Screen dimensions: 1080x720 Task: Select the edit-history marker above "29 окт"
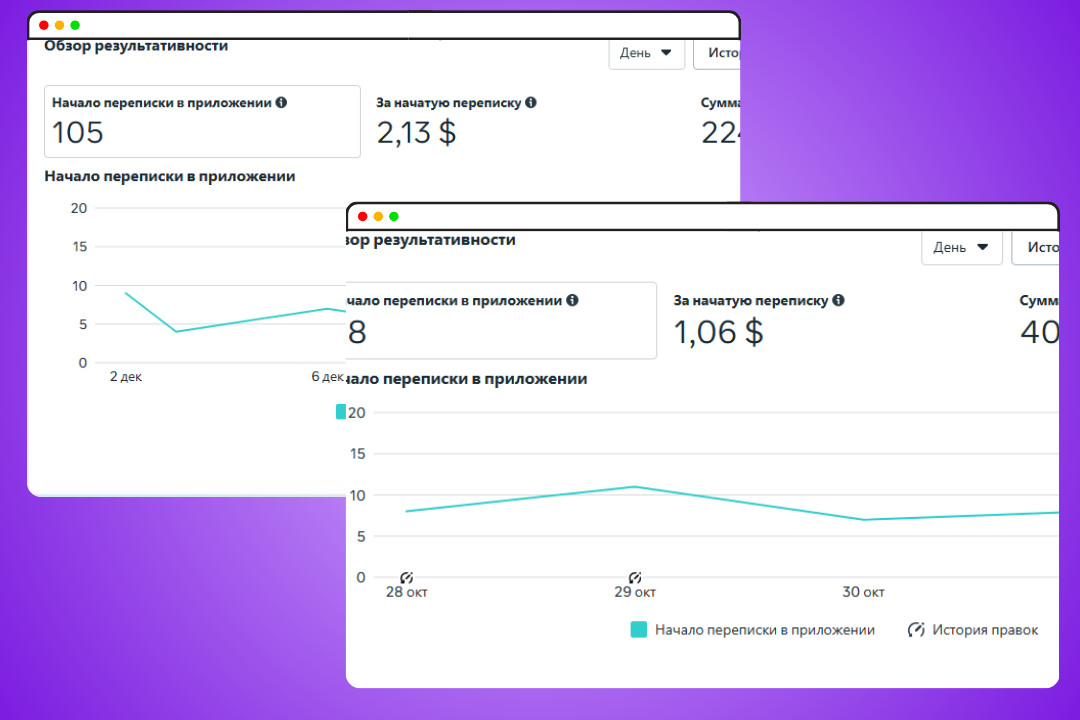[634, 576]
